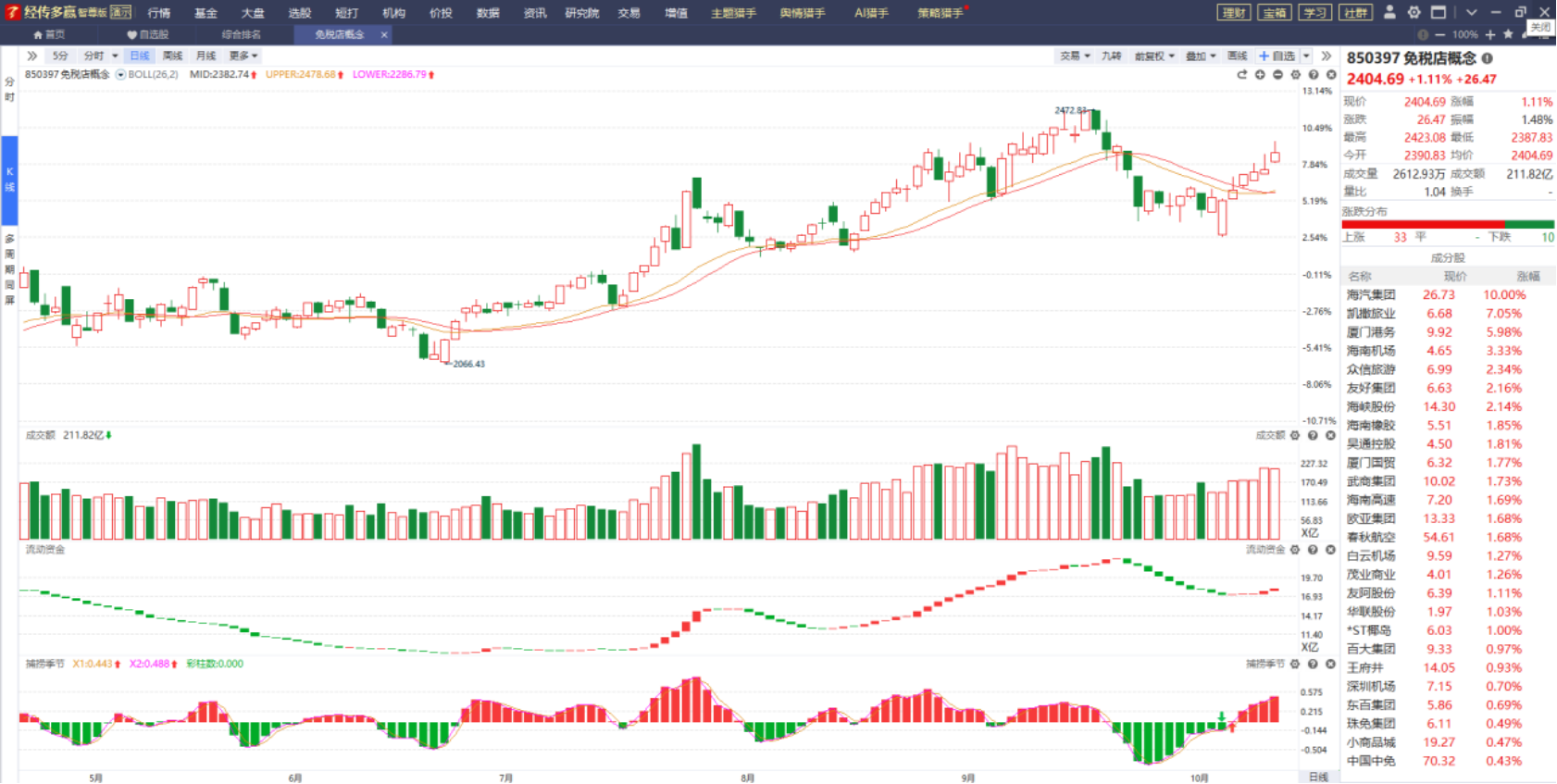The height and width of the screenshot is (784, 1557).
Task: Switch chart to 日线 daily period
Action: coord(139,56)
